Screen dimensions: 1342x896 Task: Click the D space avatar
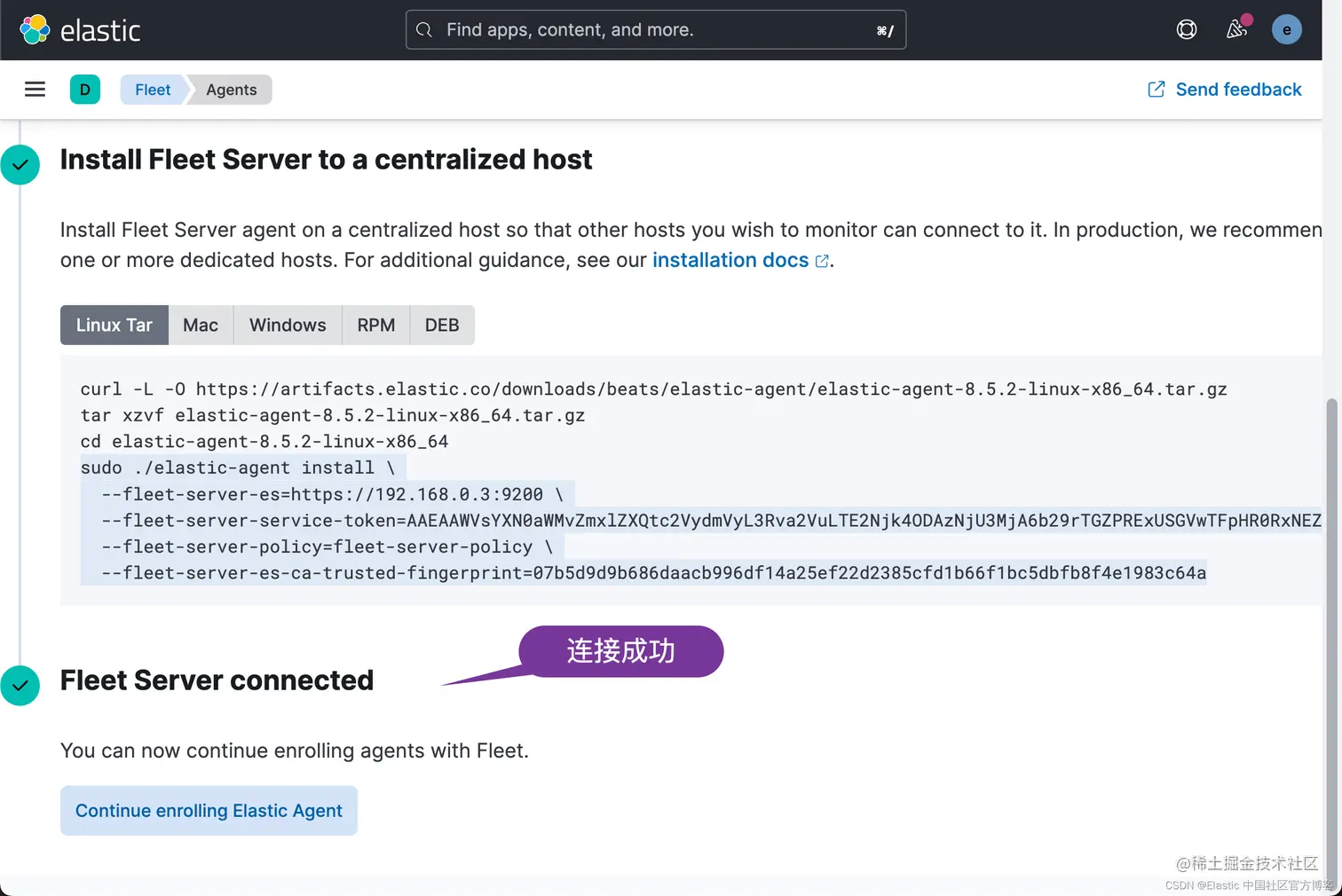[85, 90]
